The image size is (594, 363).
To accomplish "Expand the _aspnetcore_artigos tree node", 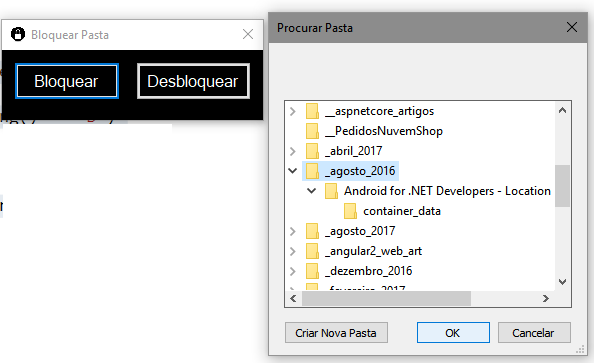I will (x=292, y=111).
